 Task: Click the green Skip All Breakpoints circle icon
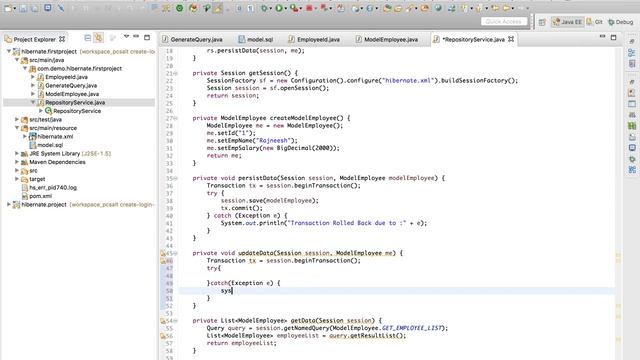pyautogui.click(x=179, y=8)
